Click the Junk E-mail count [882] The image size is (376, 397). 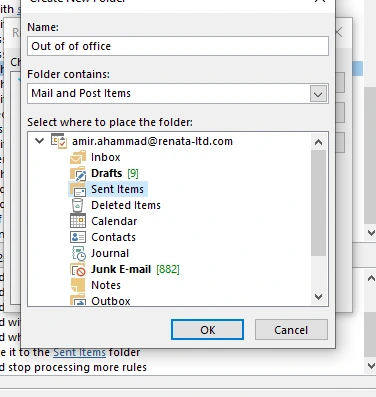tap(168, 269)
